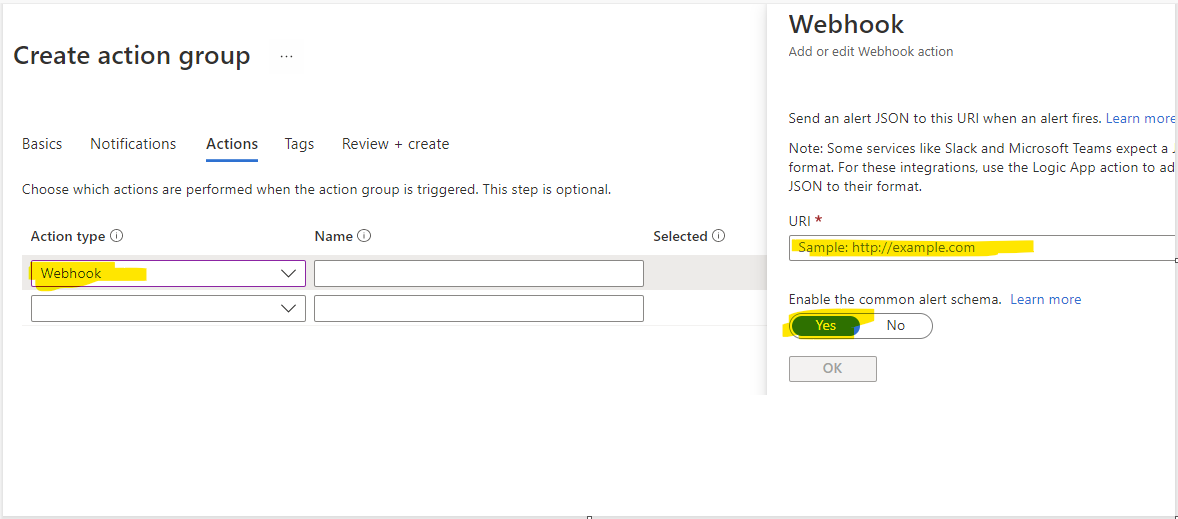The image size is (1178, 519).
Task: Switch to the Basics tab
Action: [x=42, y=144]
